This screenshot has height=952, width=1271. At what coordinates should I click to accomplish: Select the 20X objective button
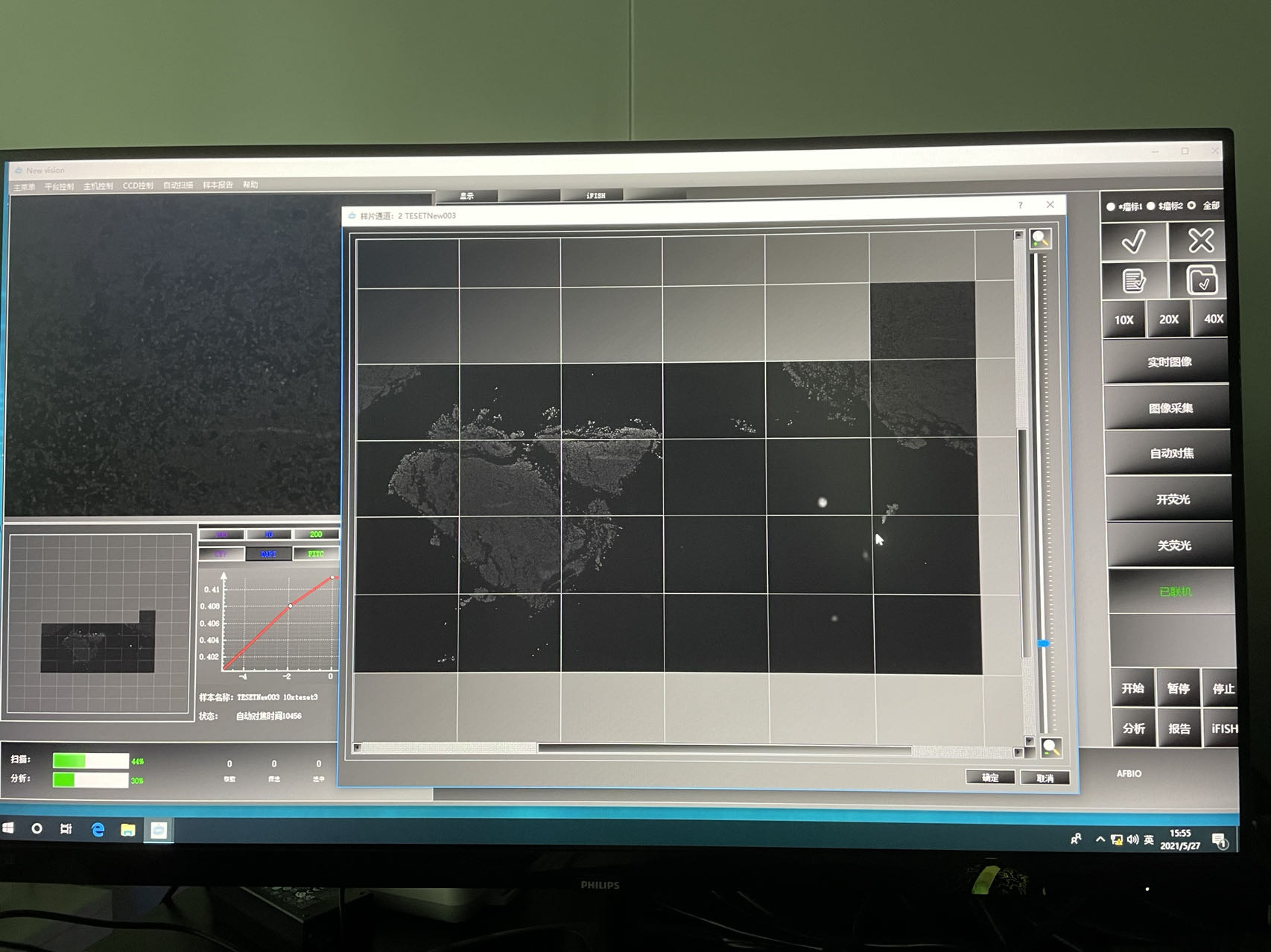pos(1169,319)
